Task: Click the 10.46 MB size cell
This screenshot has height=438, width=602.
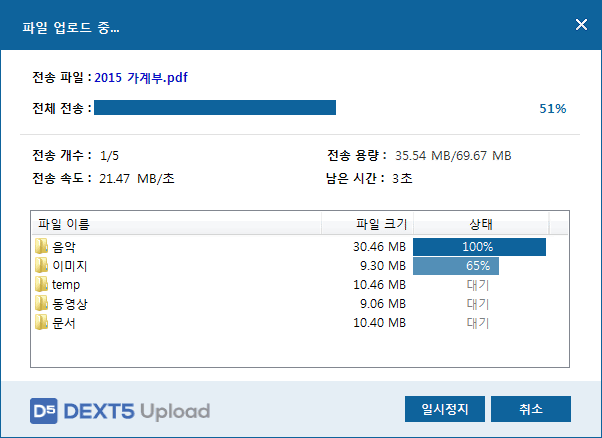Action: (x=379, y=285)
